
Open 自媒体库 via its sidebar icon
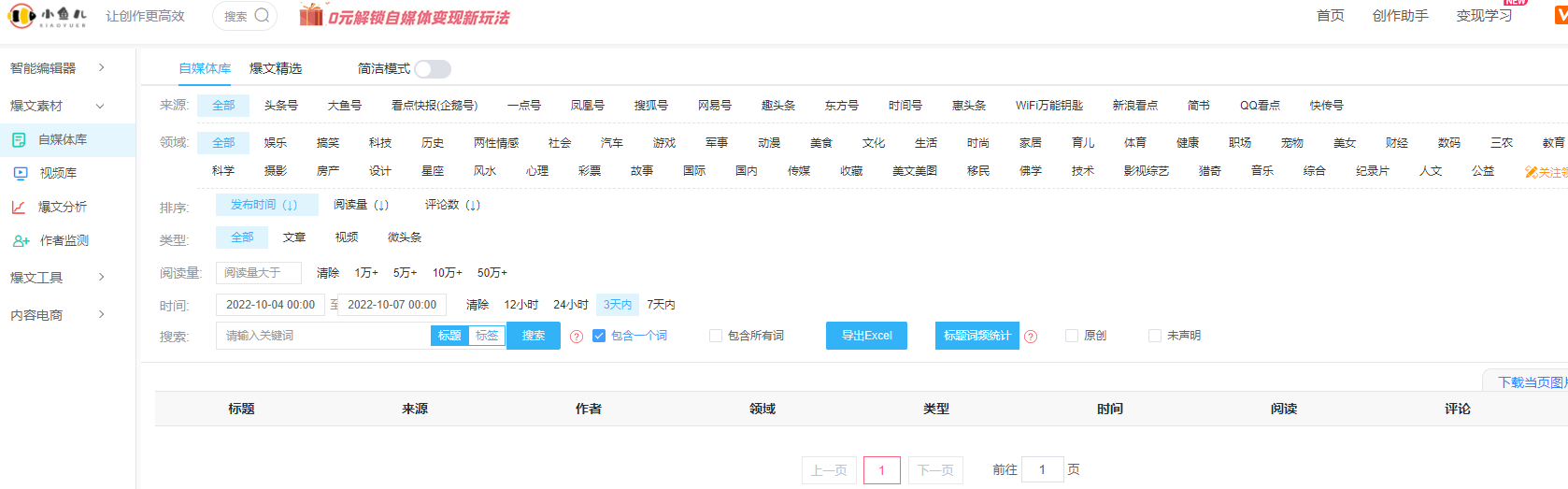pos(19,139)
